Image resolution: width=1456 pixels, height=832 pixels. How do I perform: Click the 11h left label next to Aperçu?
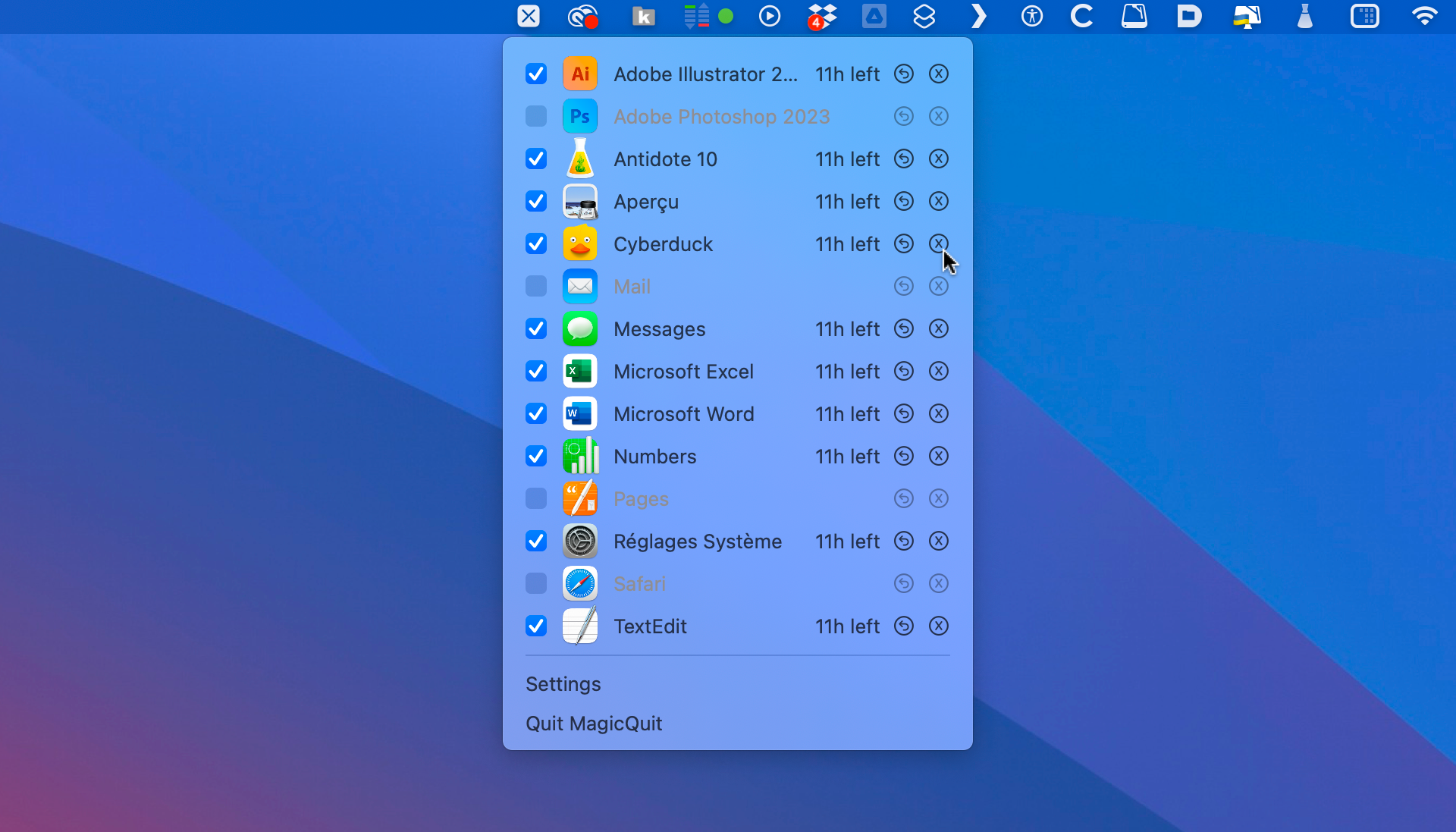[x=847, y=201]
